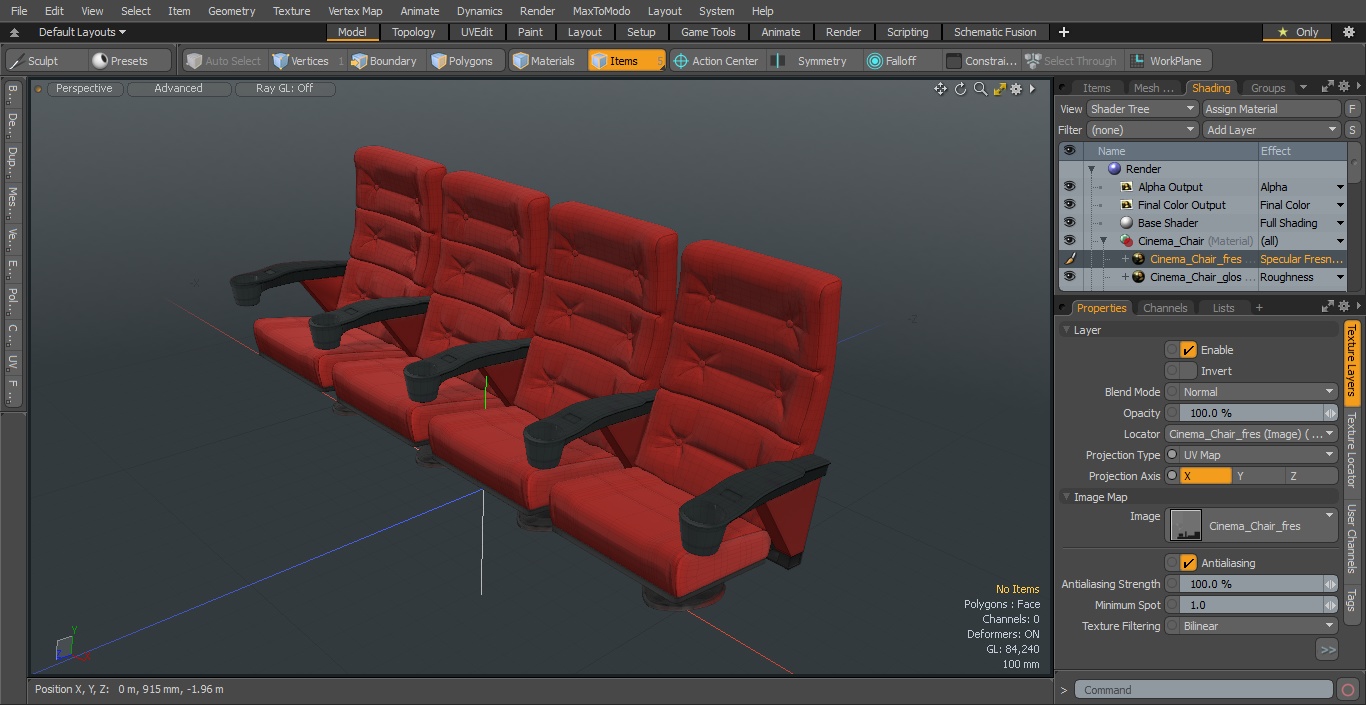
Task: Open the Default Layouts selector
Action: tap(81, 32)
